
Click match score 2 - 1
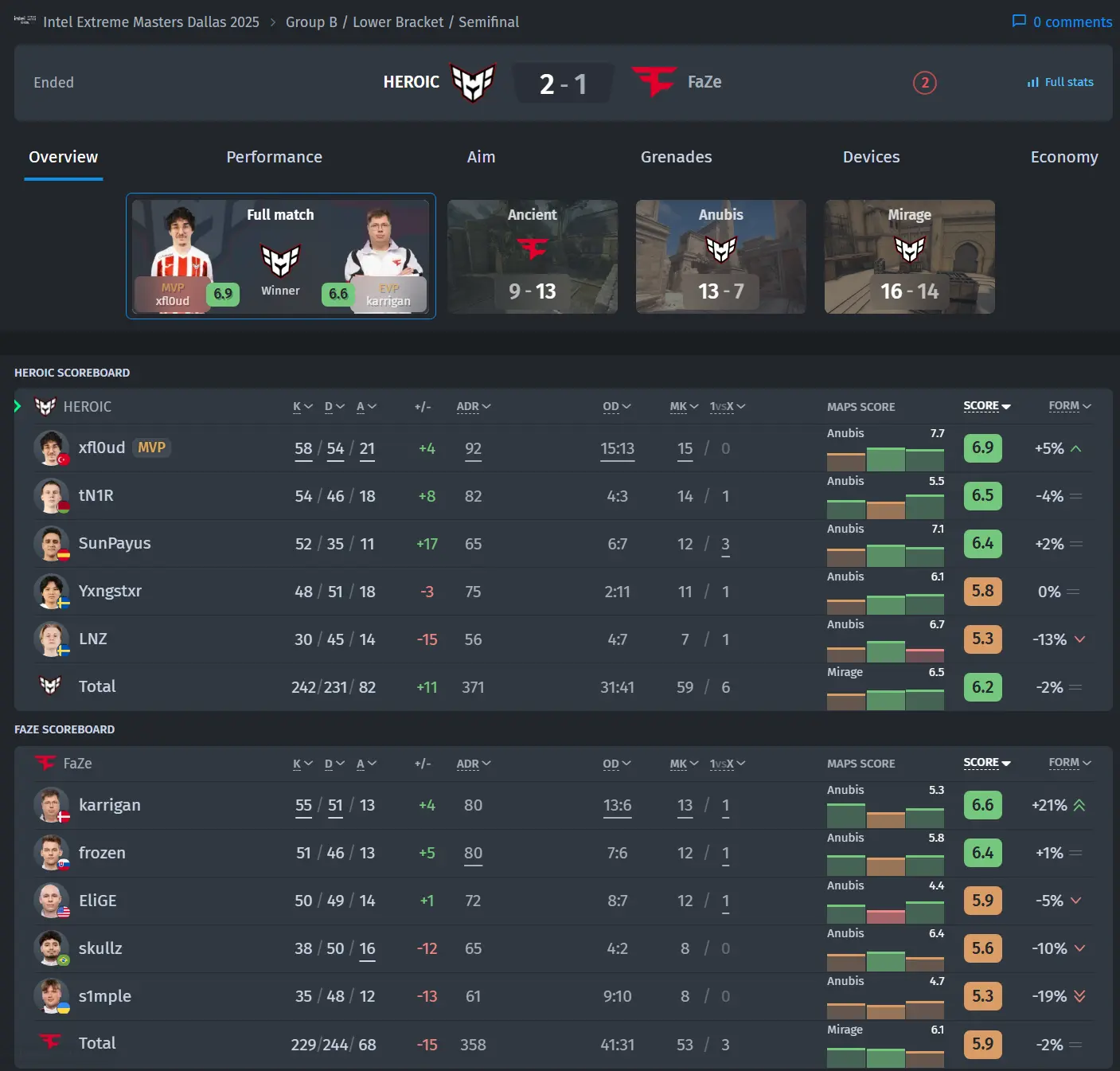tap(563, 83)
